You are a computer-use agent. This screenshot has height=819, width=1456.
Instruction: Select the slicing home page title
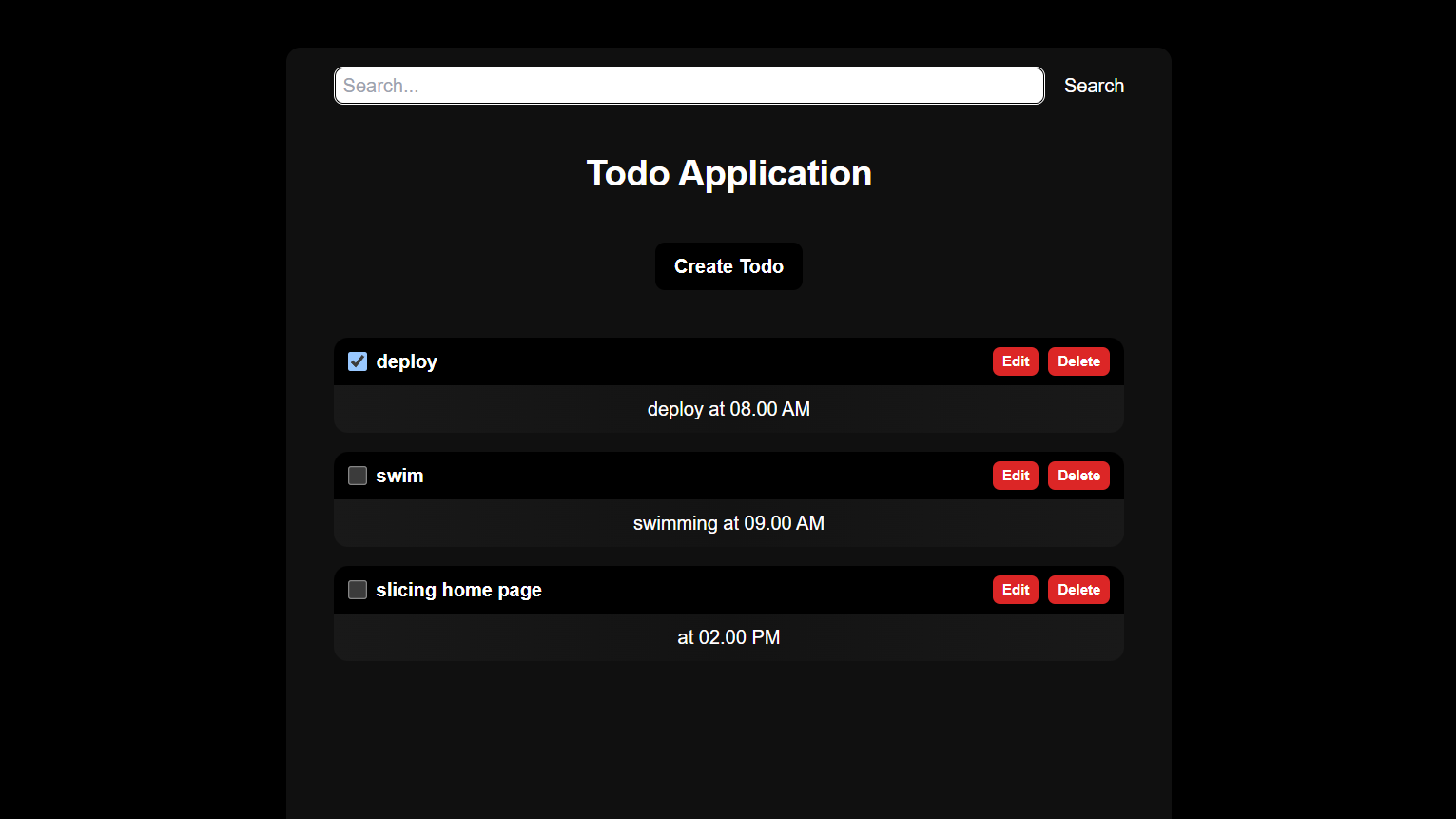(x=458, y=590)
